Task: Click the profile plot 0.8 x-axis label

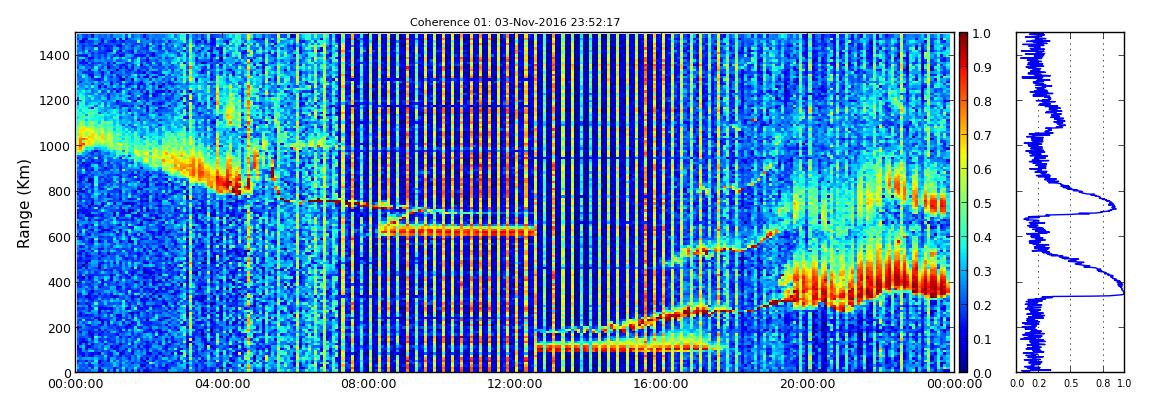Action: [x=1103, y=384]
